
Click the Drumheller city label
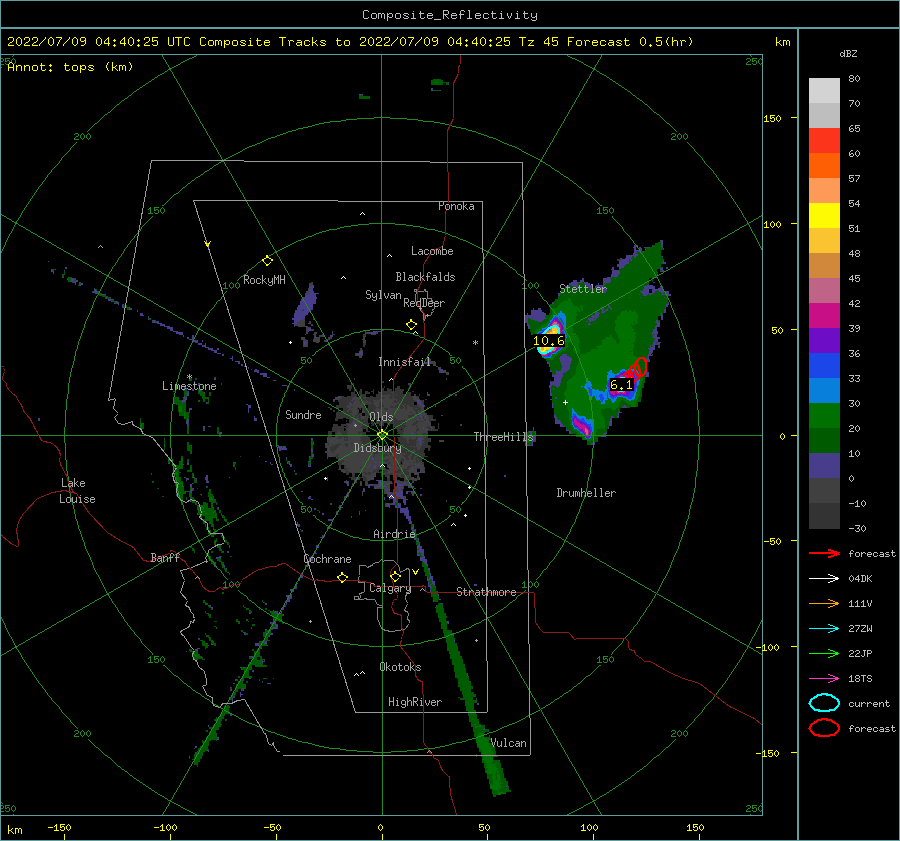click(586, 493)
